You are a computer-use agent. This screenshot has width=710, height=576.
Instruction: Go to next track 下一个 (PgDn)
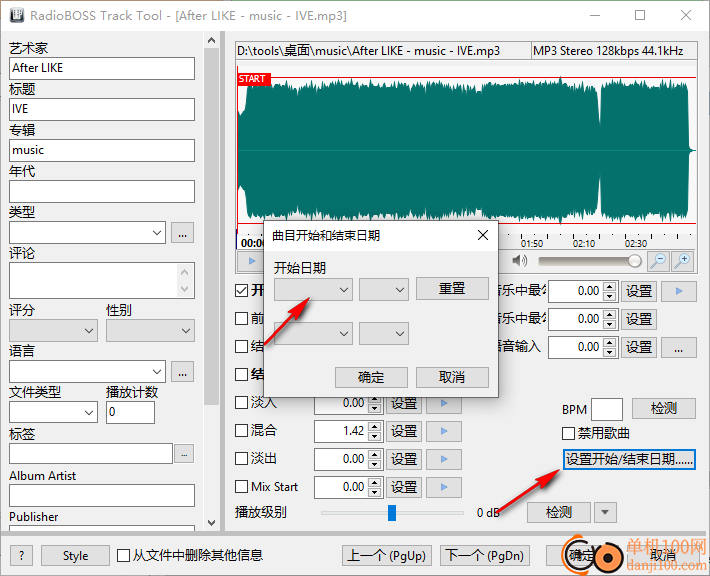pyautogui.click(x=484, y=555)
